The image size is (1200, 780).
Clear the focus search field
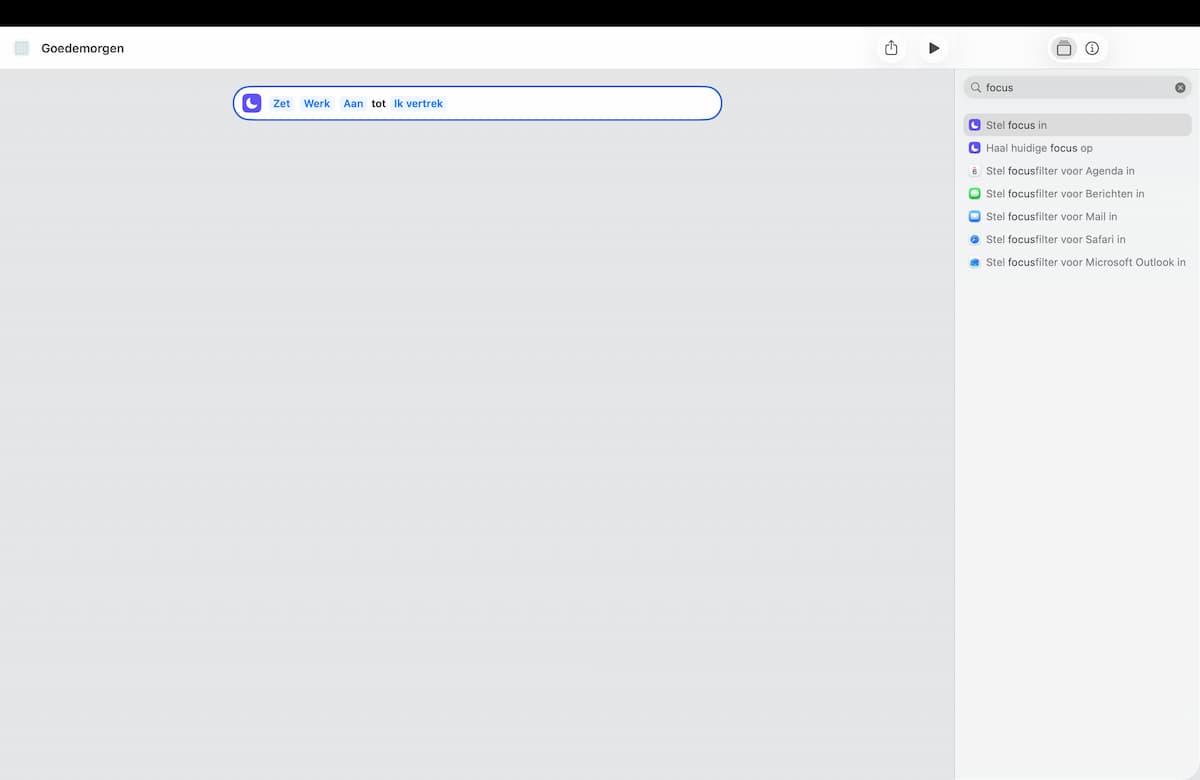tap(1180, 88)
